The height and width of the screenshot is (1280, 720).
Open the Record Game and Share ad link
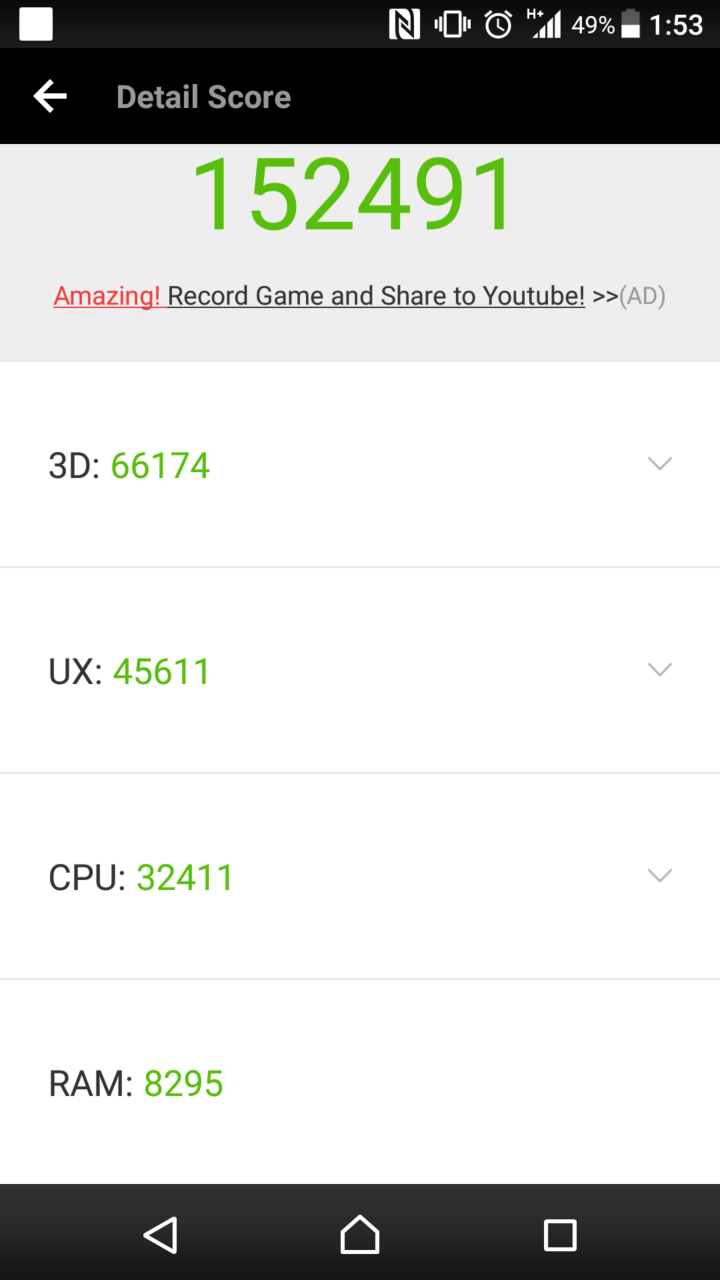pyautogui.click(x=376, y=296)
